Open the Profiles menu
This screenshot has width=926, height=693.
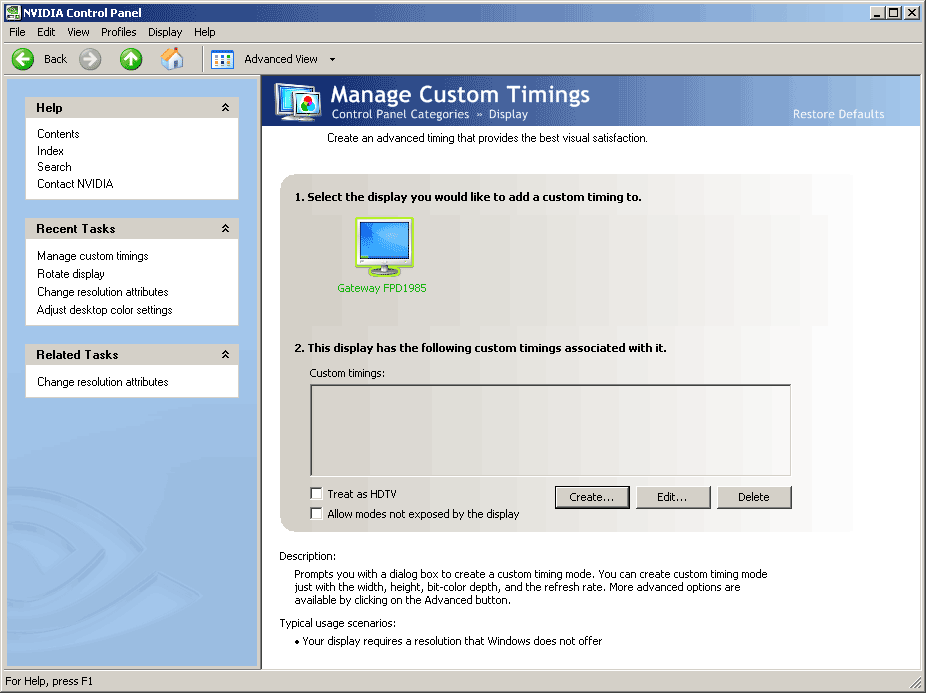[x=119, y=32]
